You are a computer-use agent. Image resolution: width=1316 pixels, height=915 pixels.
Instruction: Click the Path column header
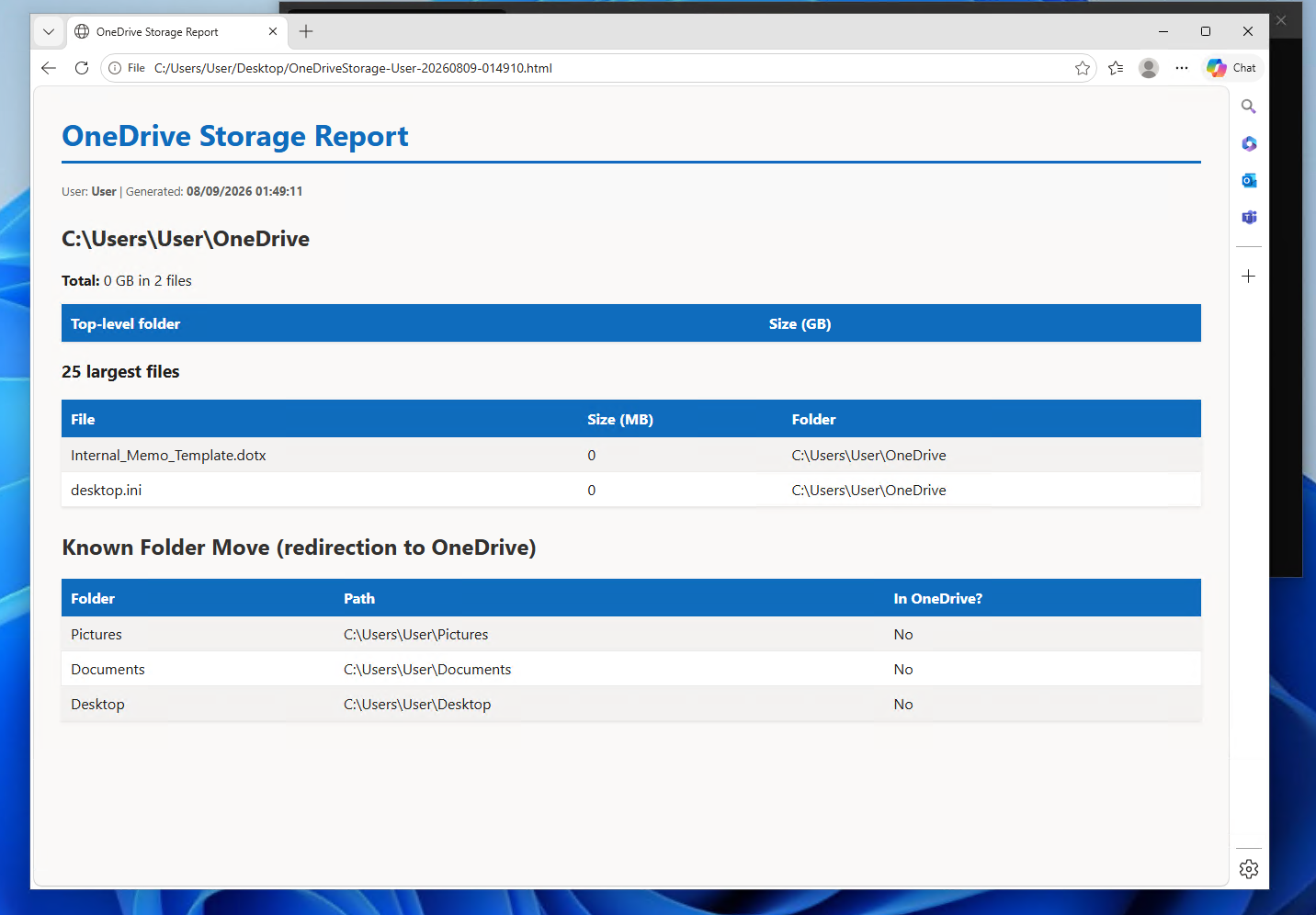tap(359, 599)
